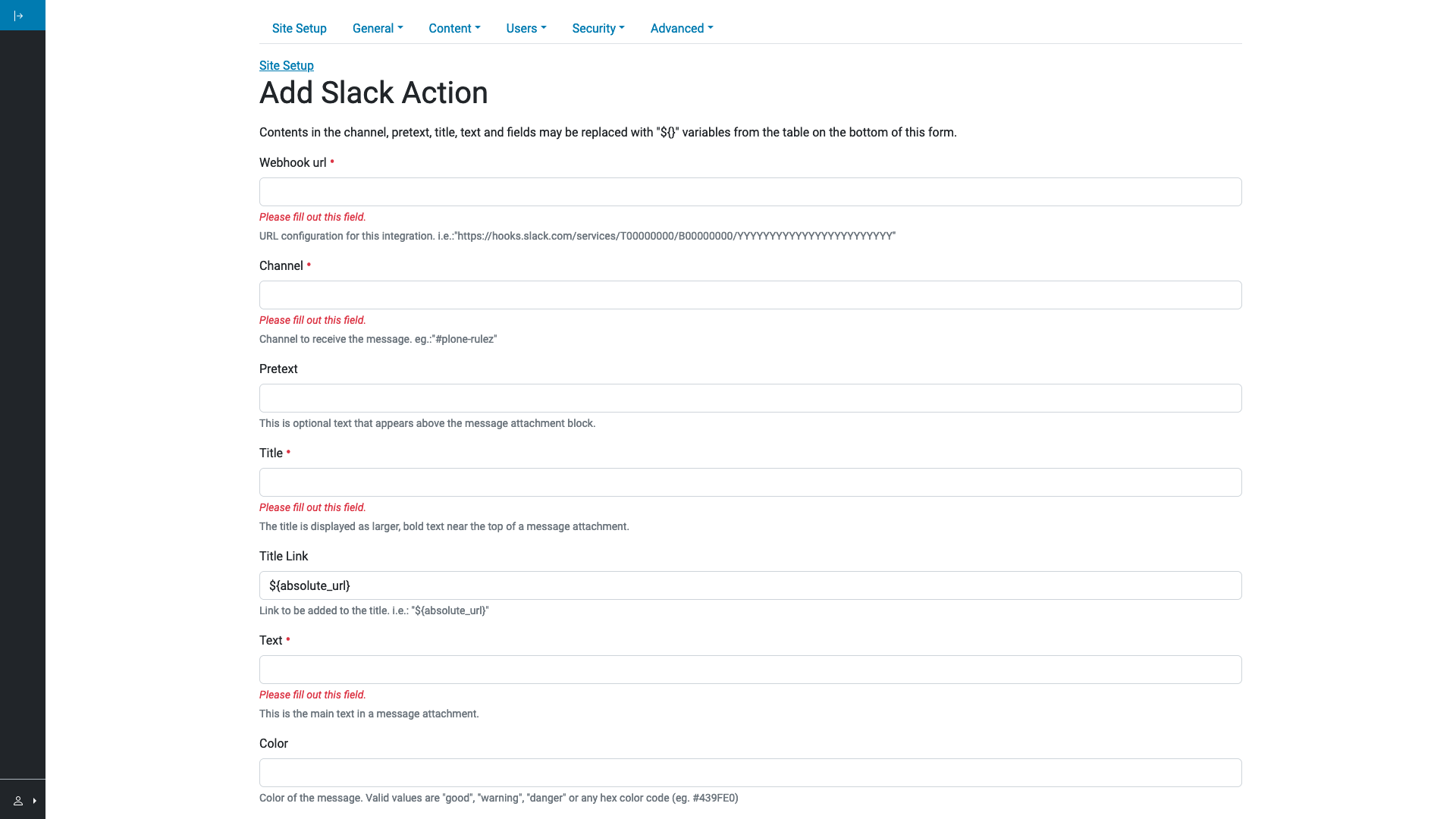This screenshot has height=819, width=1456.
Task: Focus the Text input field
Action: pos(751,670)
